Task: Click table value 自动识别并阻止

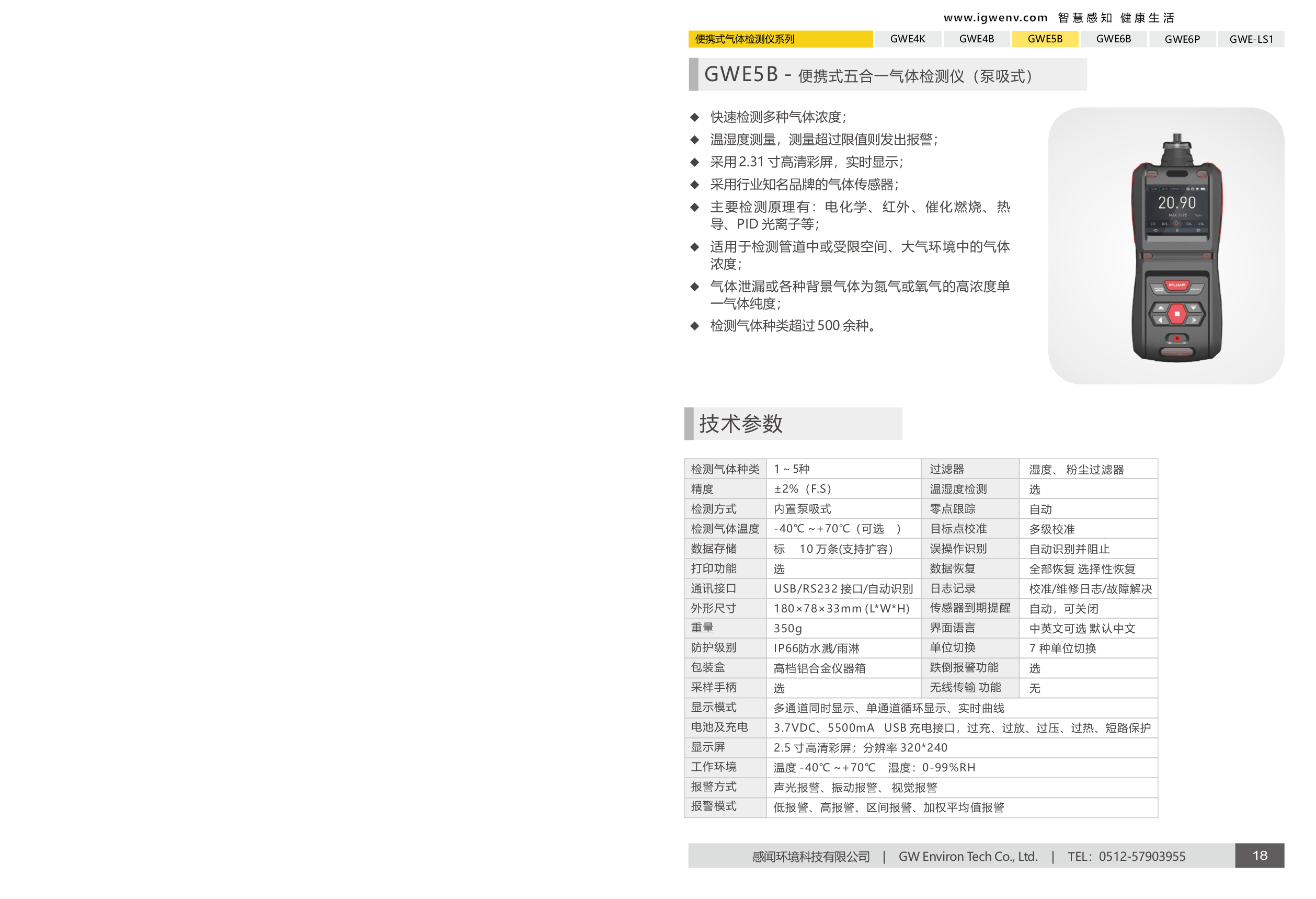Action: click(1069, 549)
